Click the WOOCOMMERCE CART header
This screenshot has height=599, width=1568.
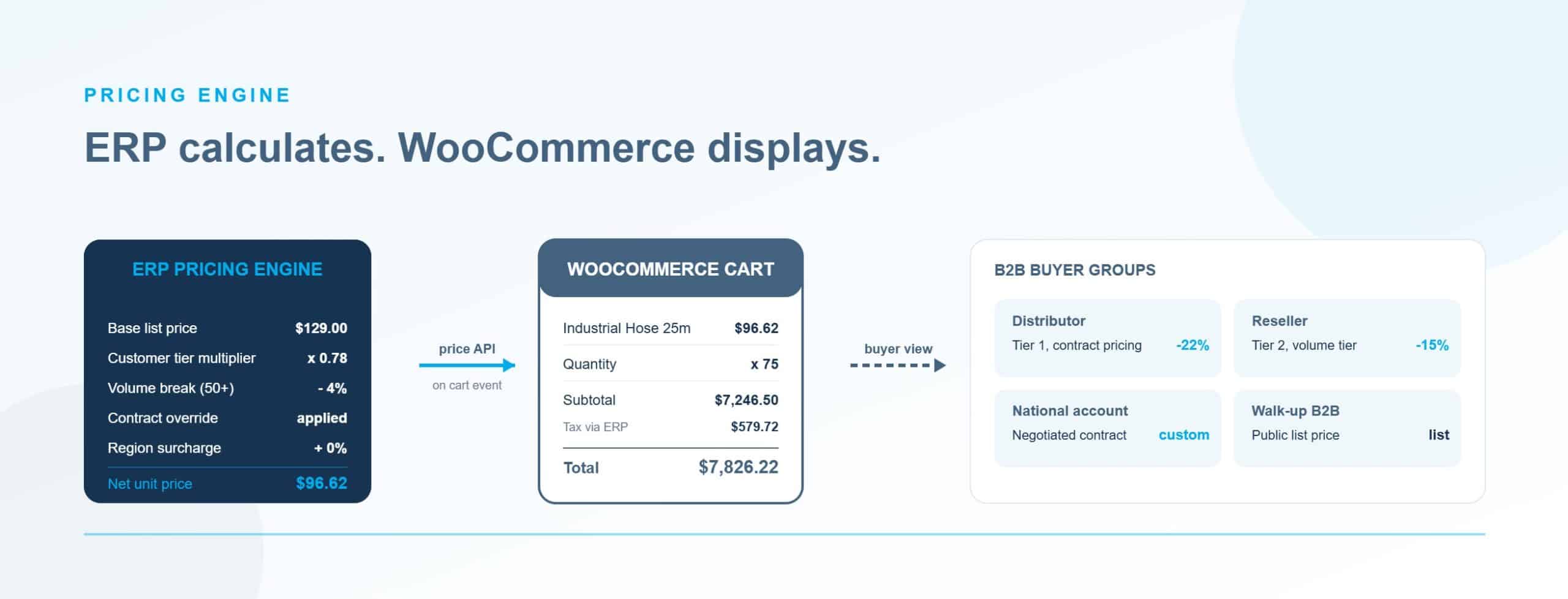(x=671, y=269)
